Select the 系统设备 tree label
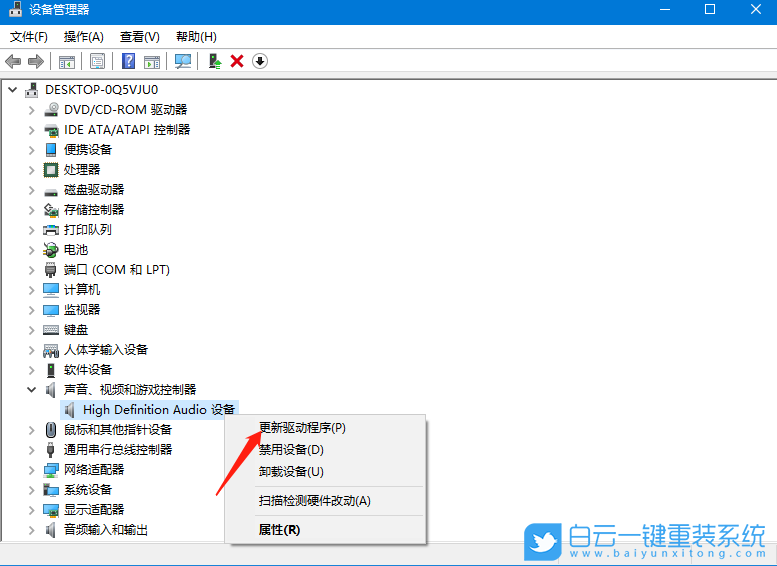Image resolution: width=777 pixels, height=566 pixels. coord(88,490)
